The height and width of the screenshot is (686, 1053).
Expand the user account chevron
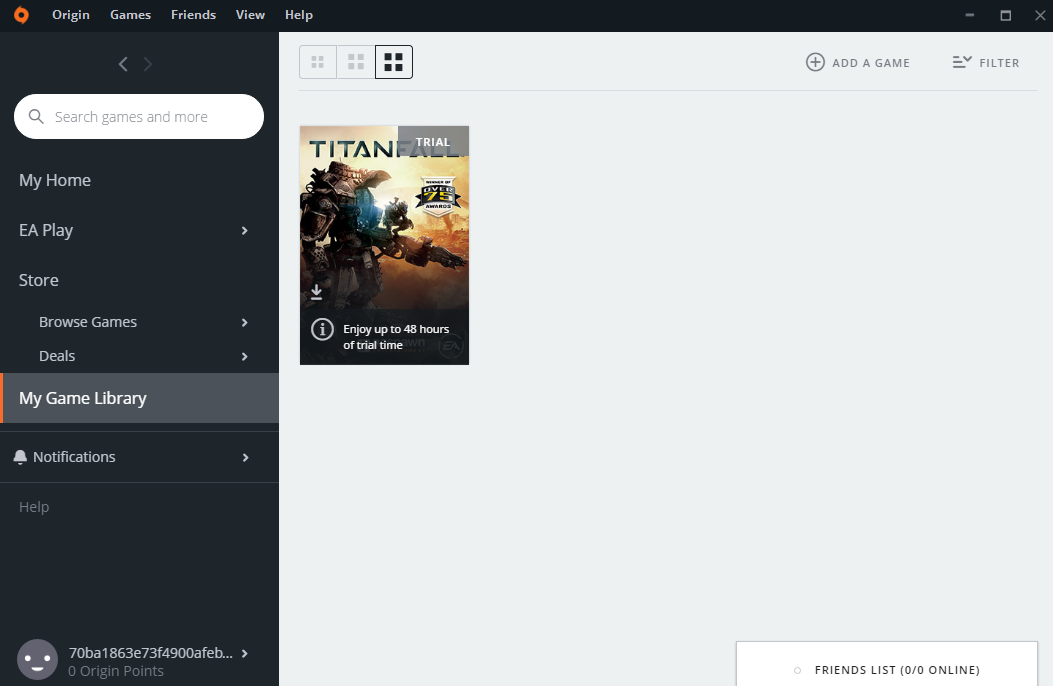244,654
